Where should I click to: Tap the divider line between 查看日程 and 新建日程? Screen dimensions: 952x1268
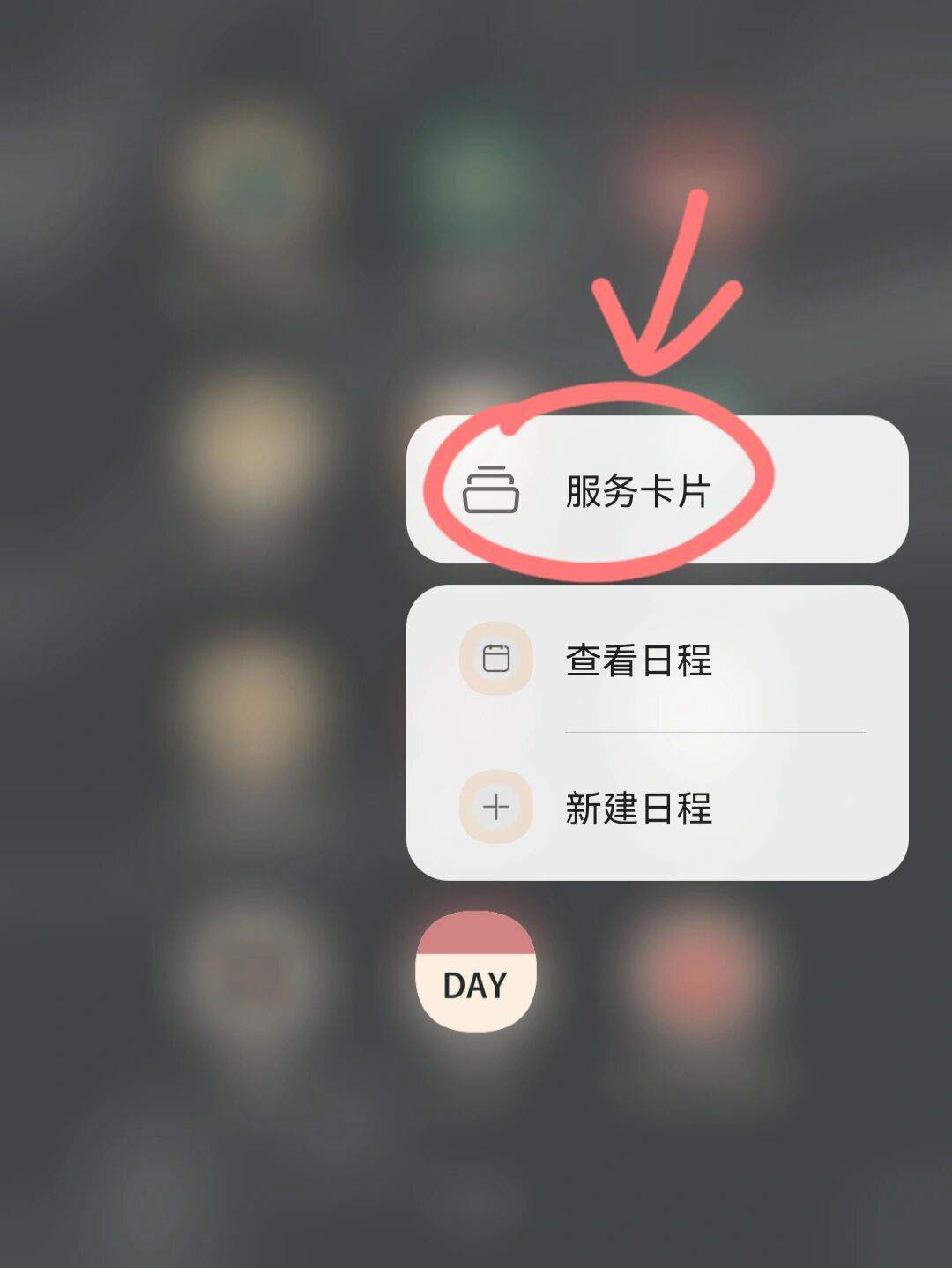click(715, 732)
